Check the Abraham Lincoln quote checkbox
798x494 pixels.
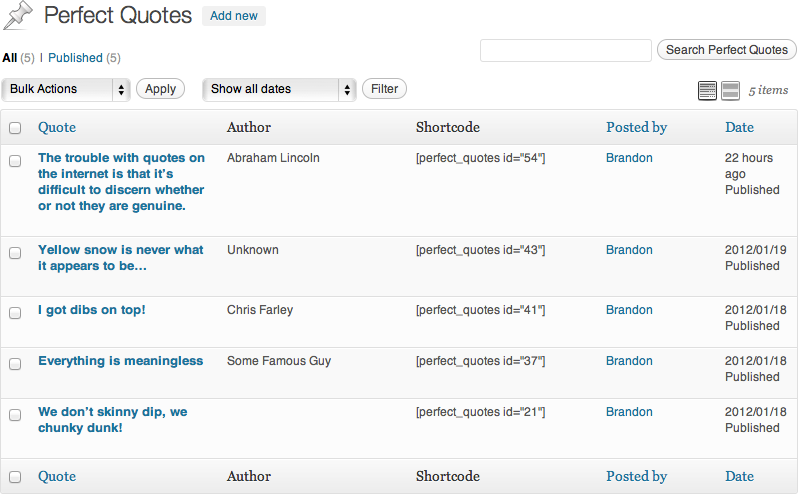[15, 161]
